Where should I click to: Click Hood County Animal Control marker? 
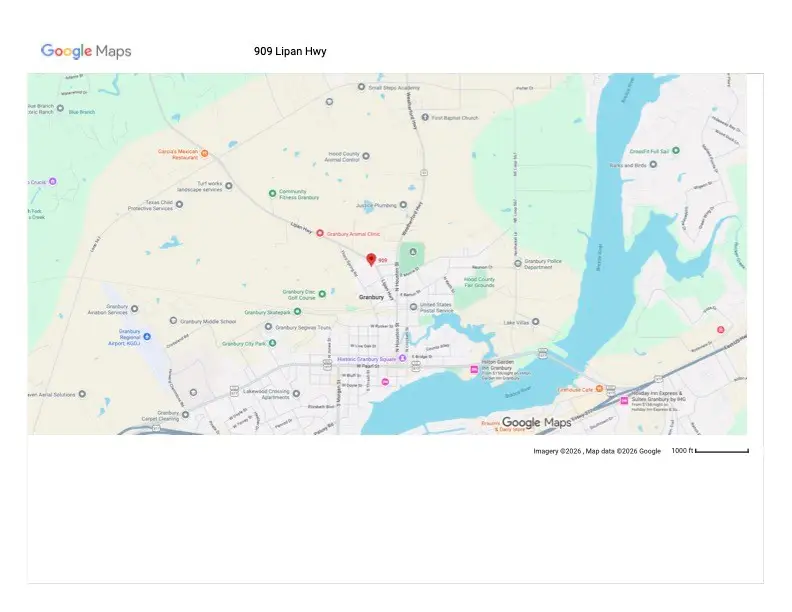coord(366,156)
